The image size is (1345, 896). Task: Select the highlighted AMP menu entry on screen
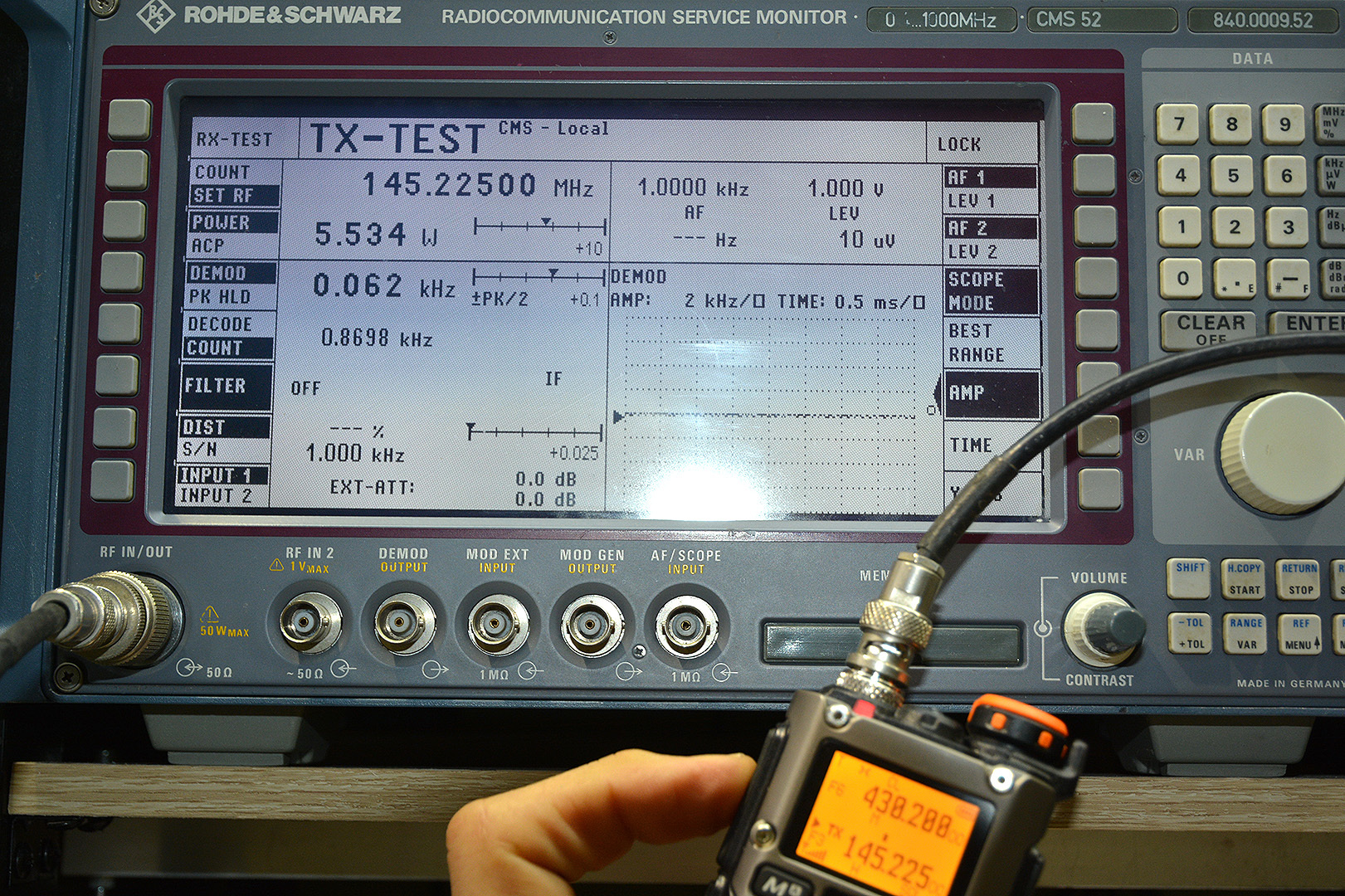991,393
